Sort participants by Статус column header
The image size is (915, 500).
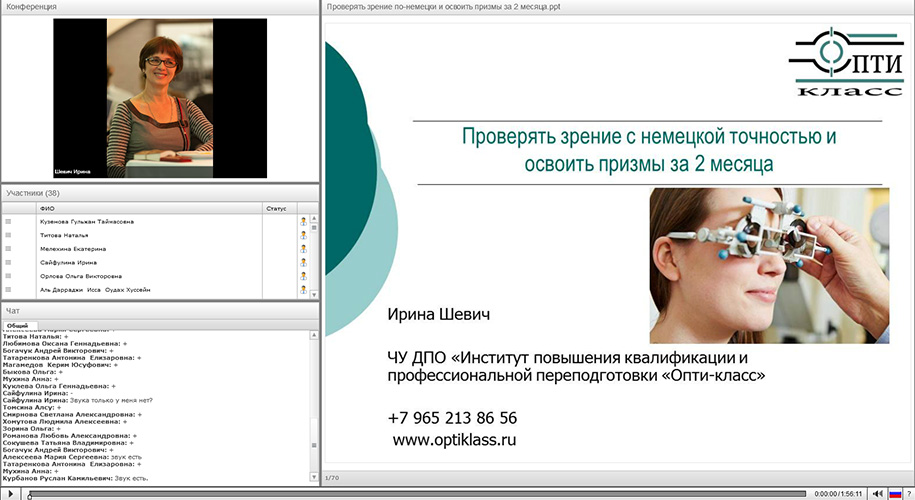coord(280,208)
